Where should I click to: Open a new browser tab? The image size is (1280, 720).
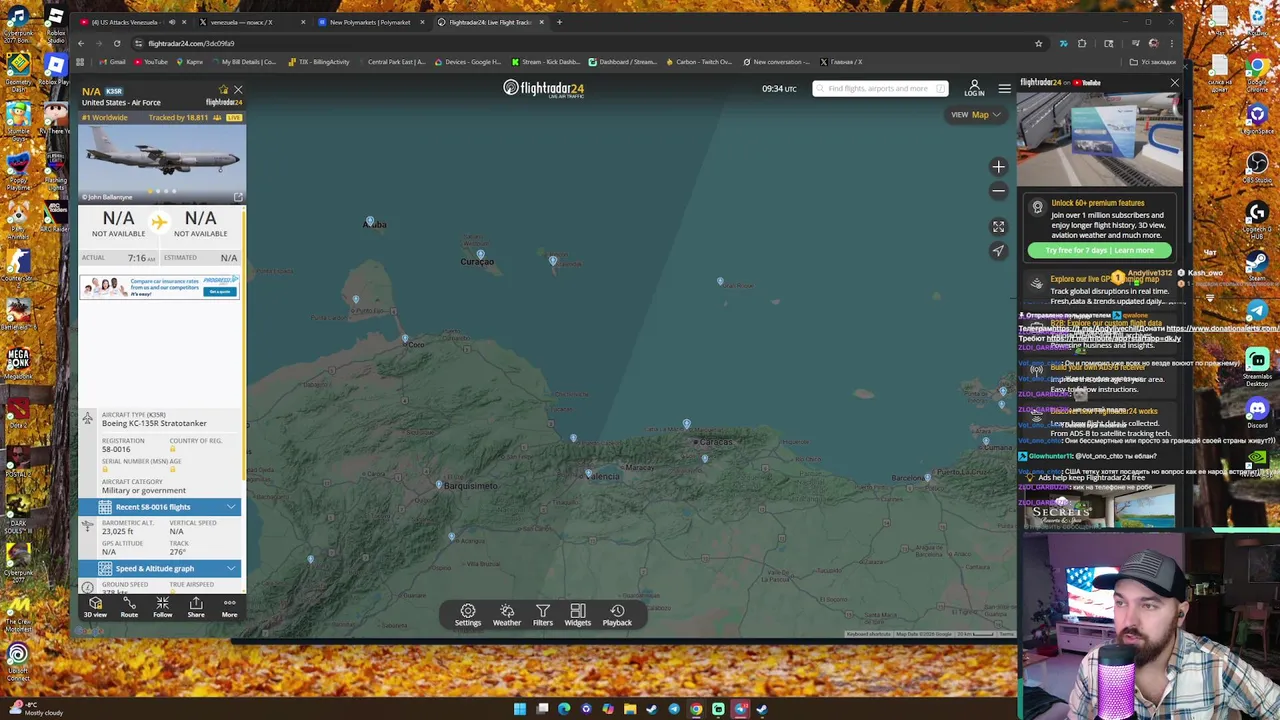point(559,22)
